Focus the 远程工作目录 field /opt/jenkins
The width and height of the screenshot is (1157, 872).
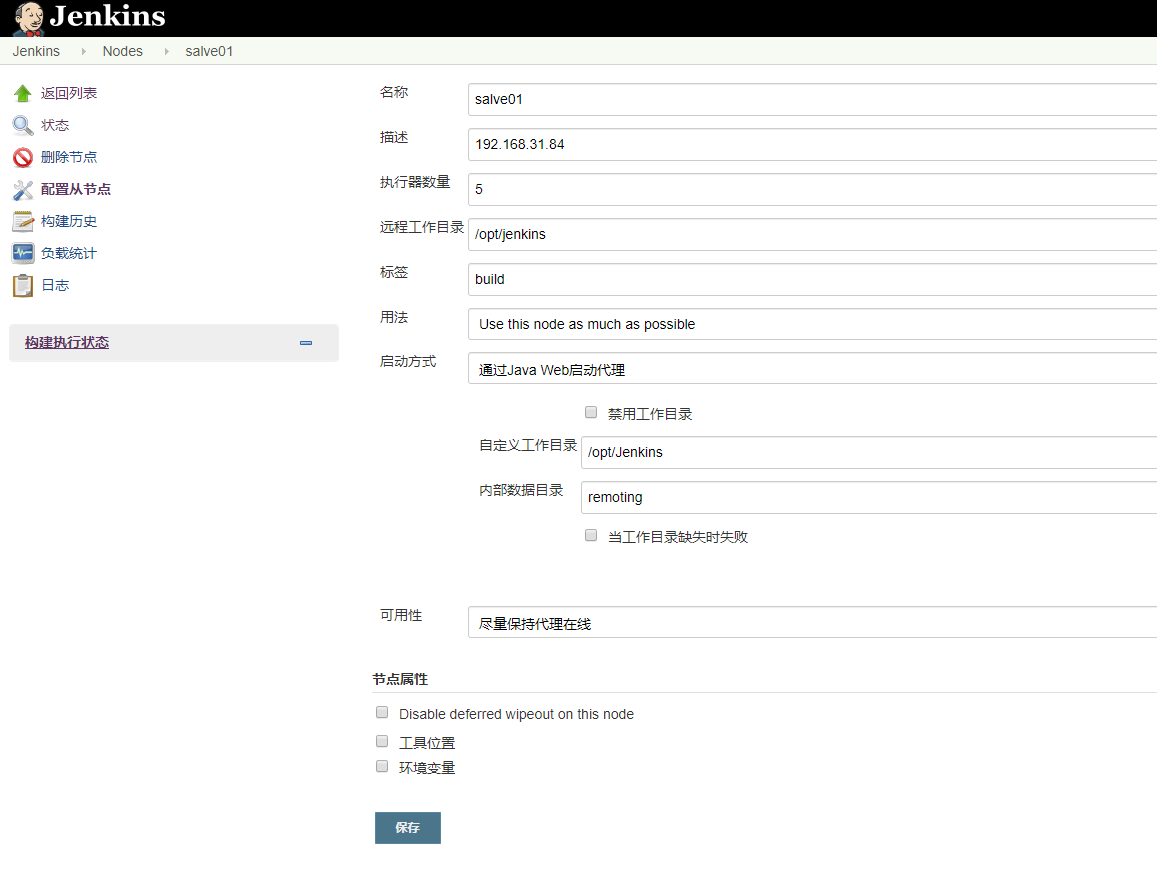pos(812,235)
